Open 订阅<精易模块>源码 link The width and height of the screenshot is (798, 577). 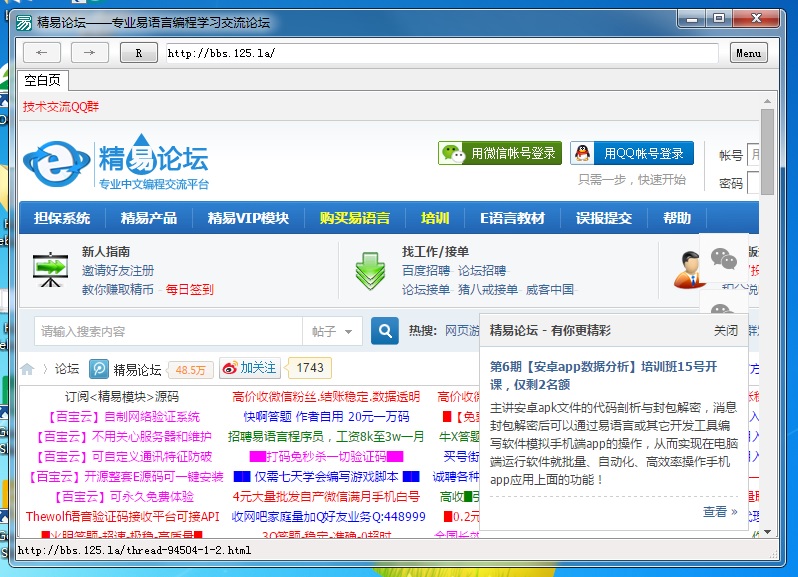pos(122,396)
